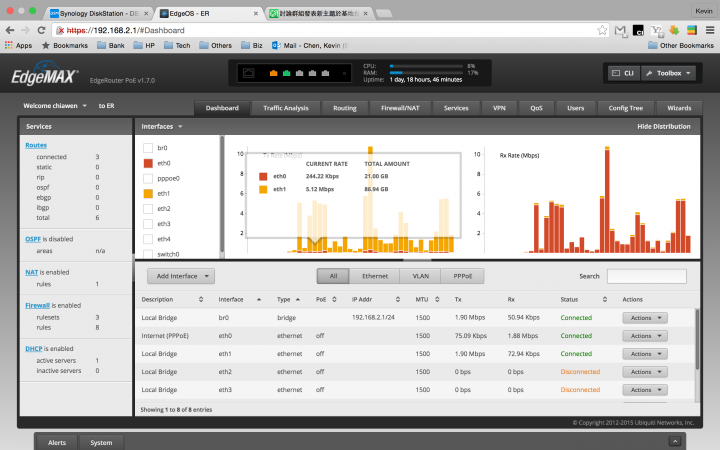Click the EdgeMAX logo

tap(44, 75)
